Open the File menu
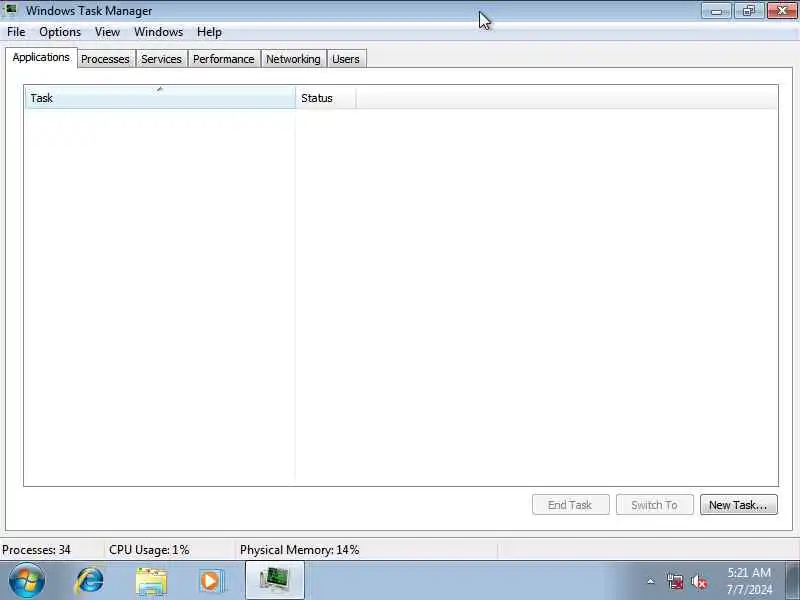The width and height of the screenshot is (800, 600). [x=16, y=32]
